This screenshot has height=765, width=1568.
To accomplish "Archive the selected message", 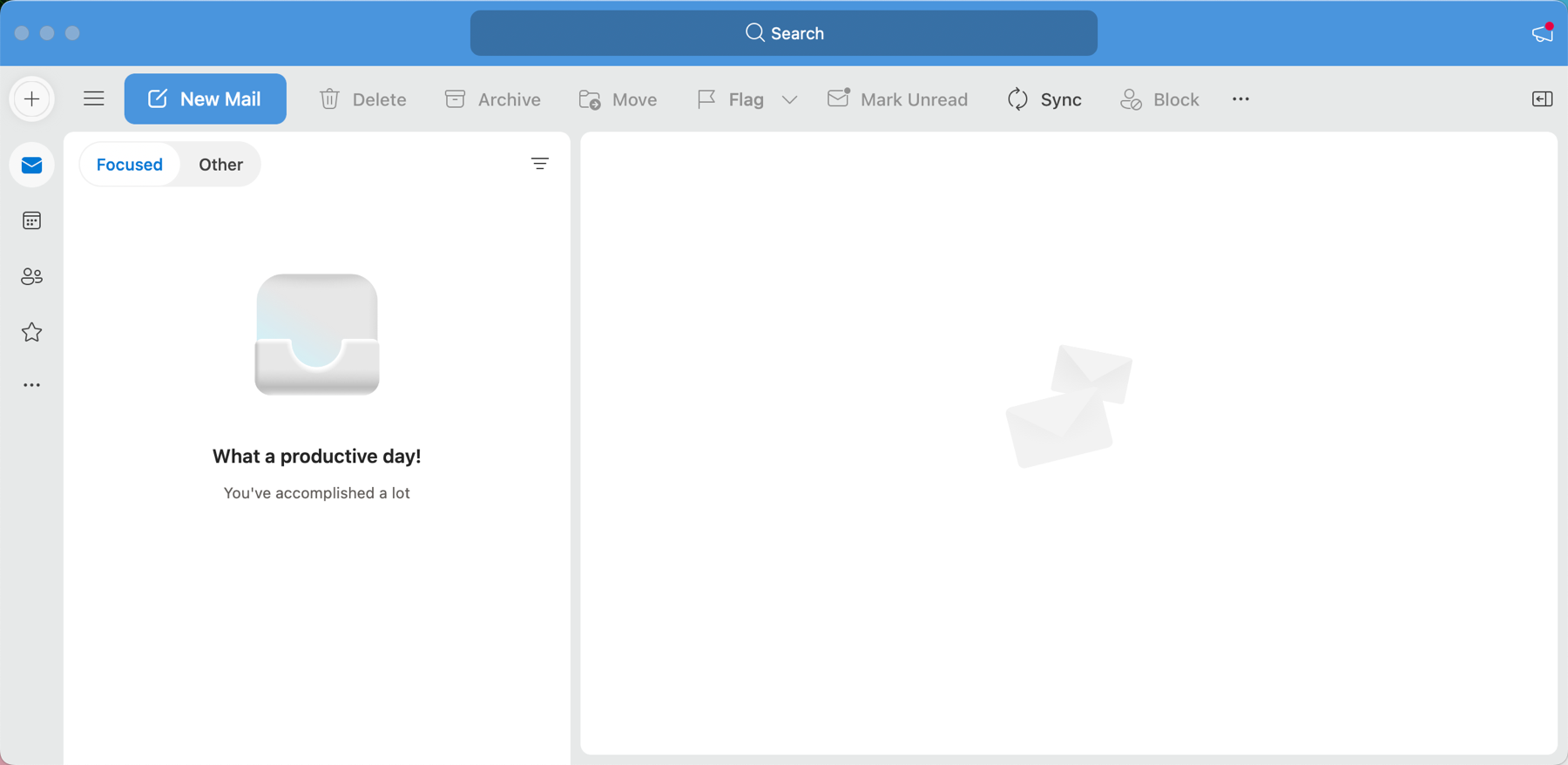I will (x=493, y=99).
